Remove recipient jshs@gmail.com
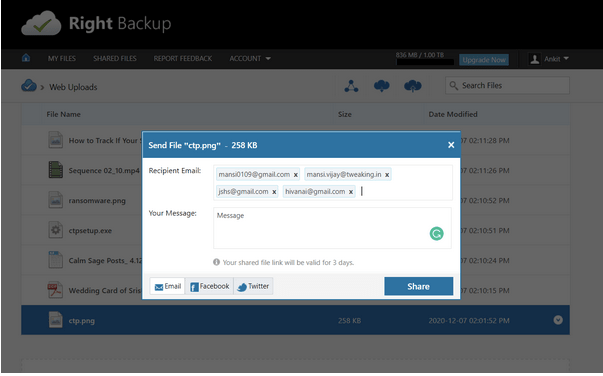 pos(274,192)
